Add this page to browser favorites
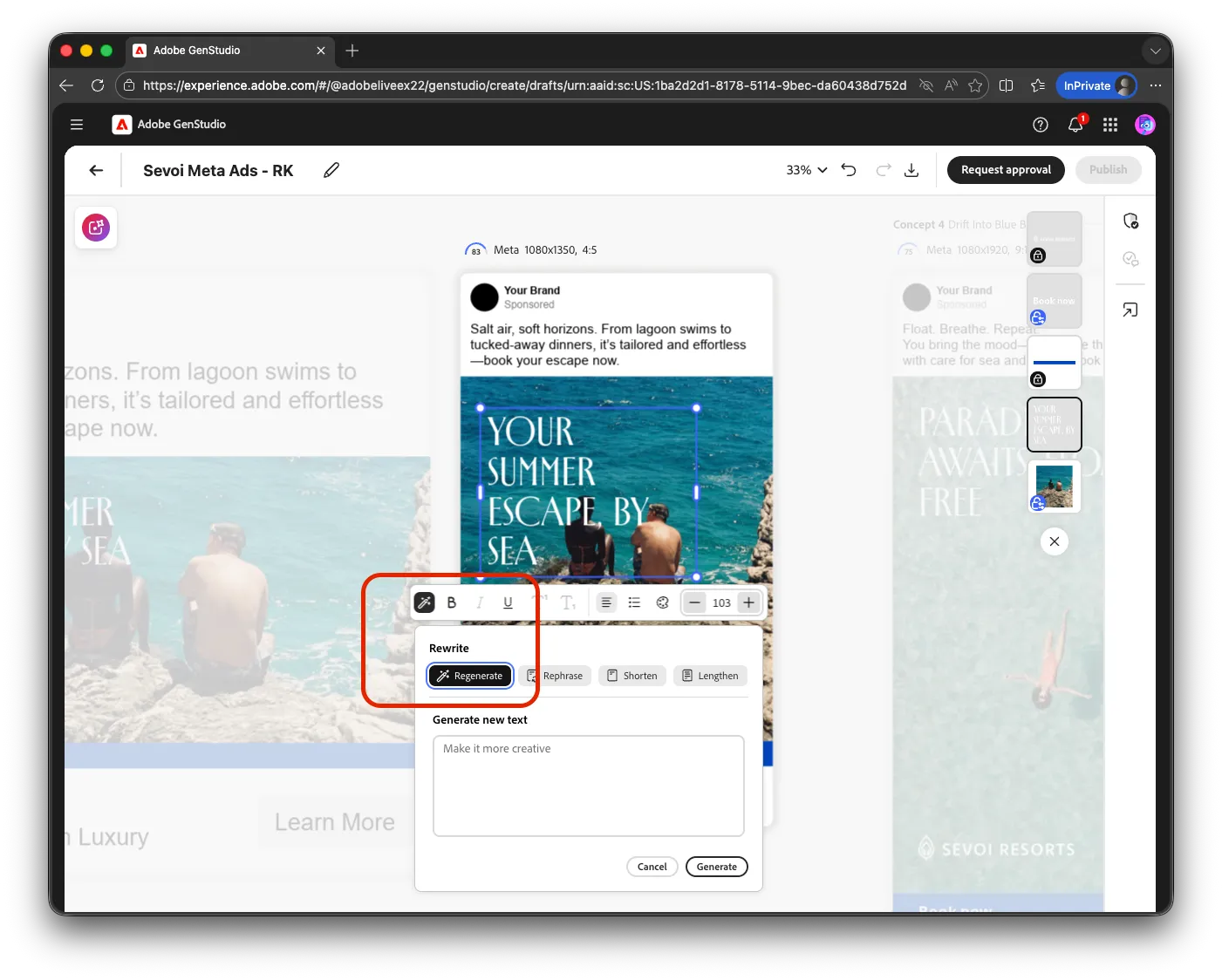 point(975,85)
